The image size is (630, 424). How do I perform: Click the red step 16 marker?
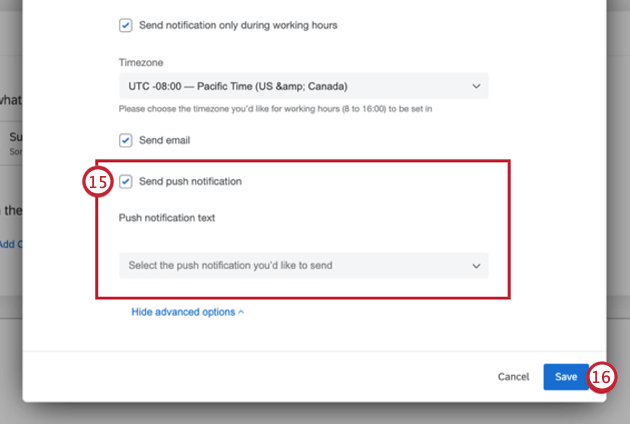tap(600, 377)
